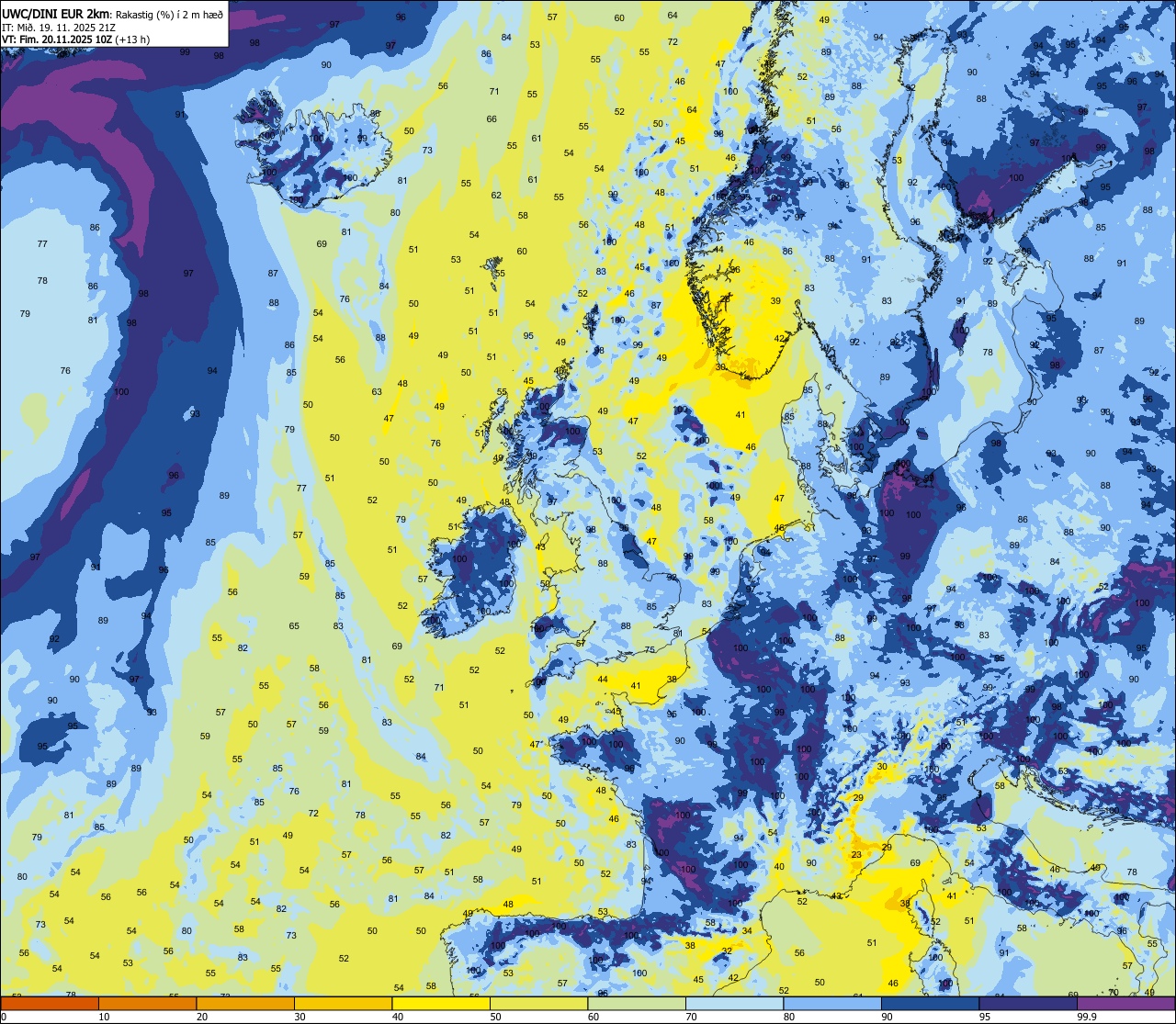Click the 'IT: Mið. 19. 11. 2025 21Z' line
Viewport: 1176px width, 1024px height.
coord(59,28)
